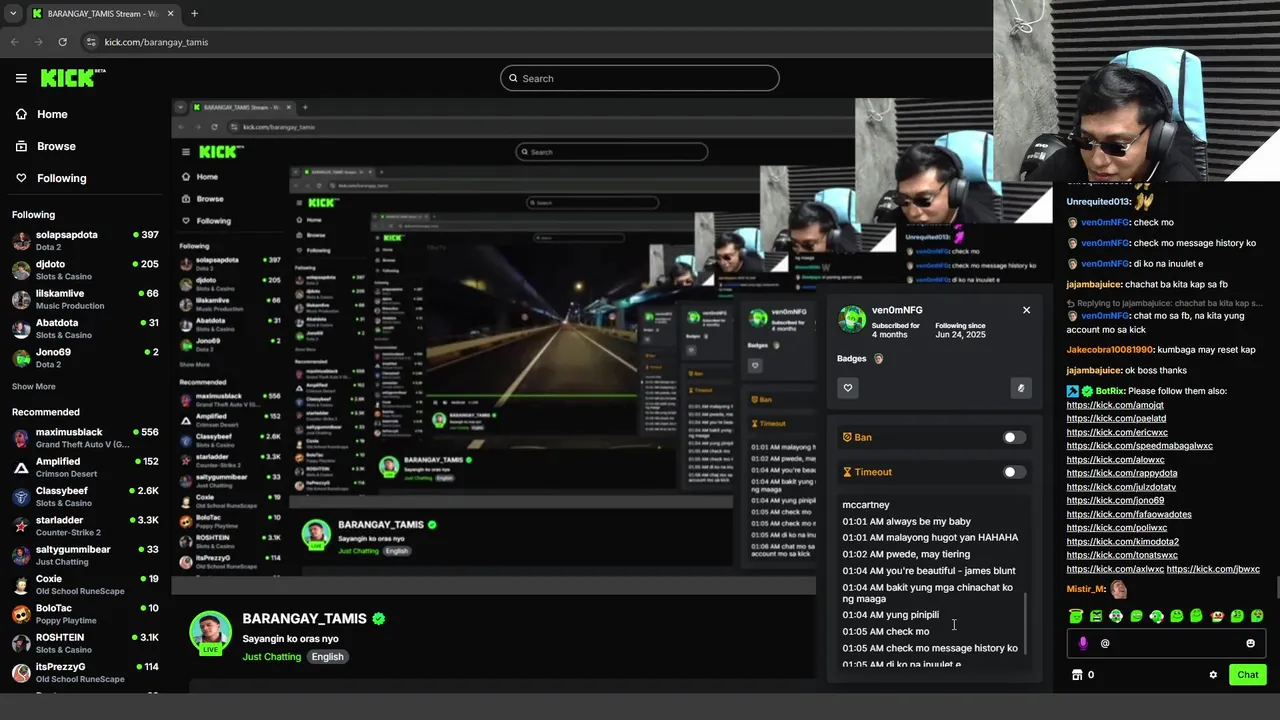Click Coxie channel avatar in Recommended

click(21, 585)
